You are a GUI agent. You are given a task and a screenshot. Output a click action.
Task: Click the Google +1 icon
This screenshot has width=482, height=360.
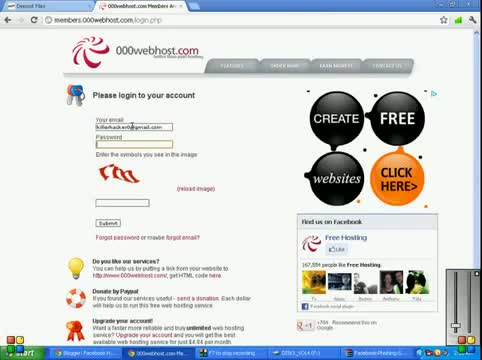pos(305,325)
